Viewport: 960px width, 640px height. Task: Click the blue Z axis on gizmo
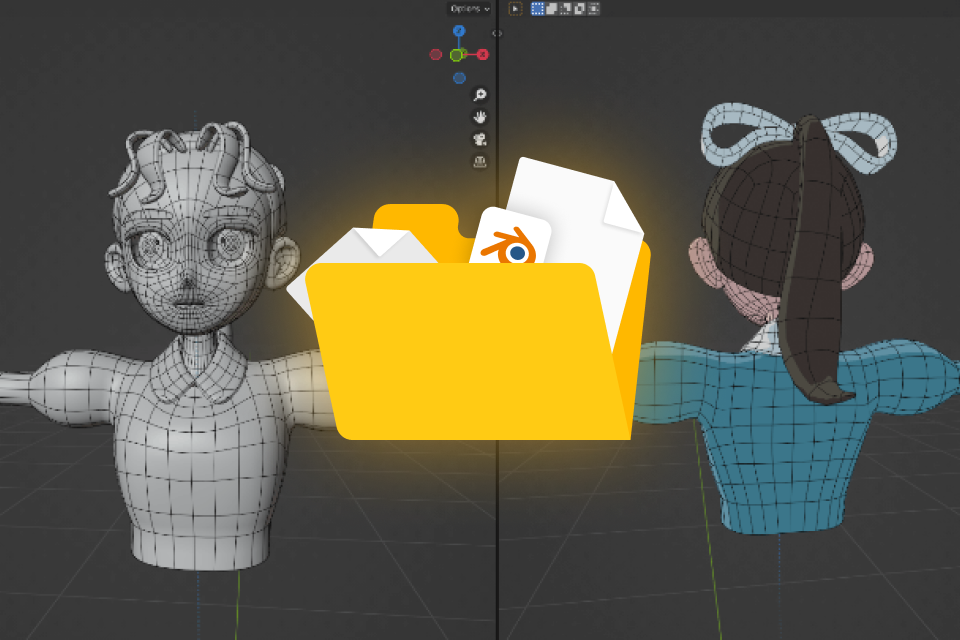(459, 31)
